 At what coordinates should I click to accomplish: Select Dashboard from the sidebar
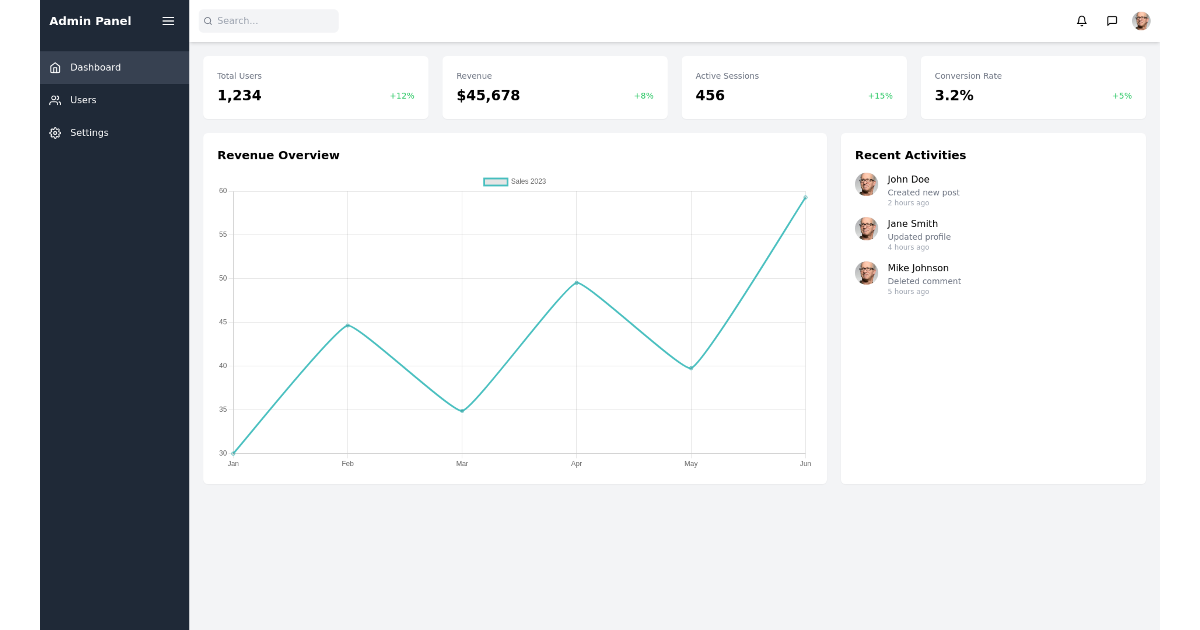tap(93, 67)
